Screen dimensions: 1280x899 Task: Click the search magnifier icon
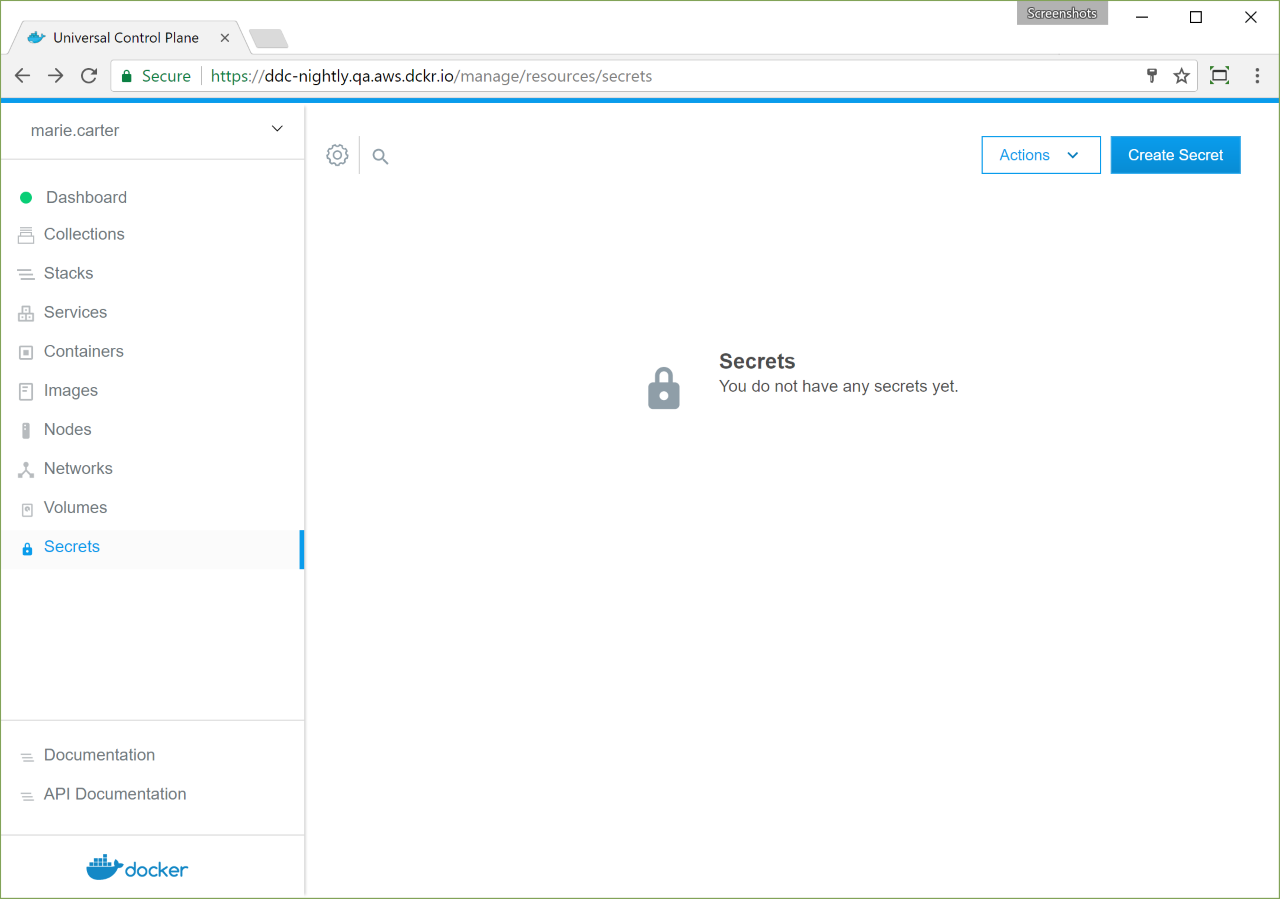[x=380, y=156]
